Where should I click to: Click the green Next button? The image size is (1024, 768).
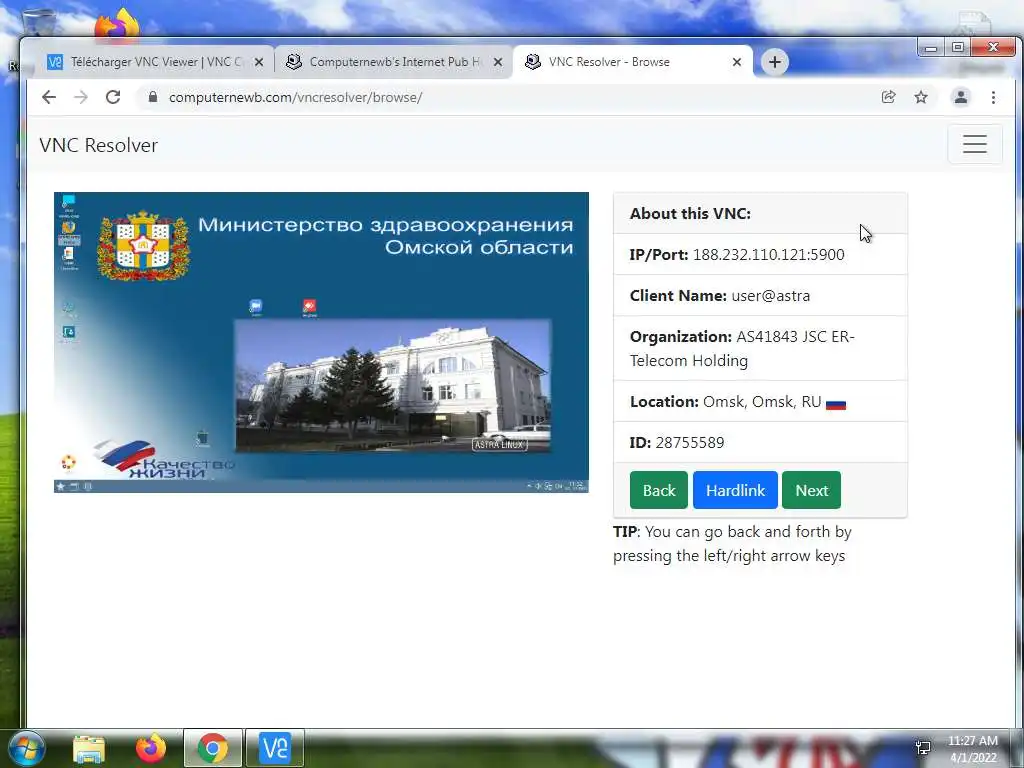(811, 490)
